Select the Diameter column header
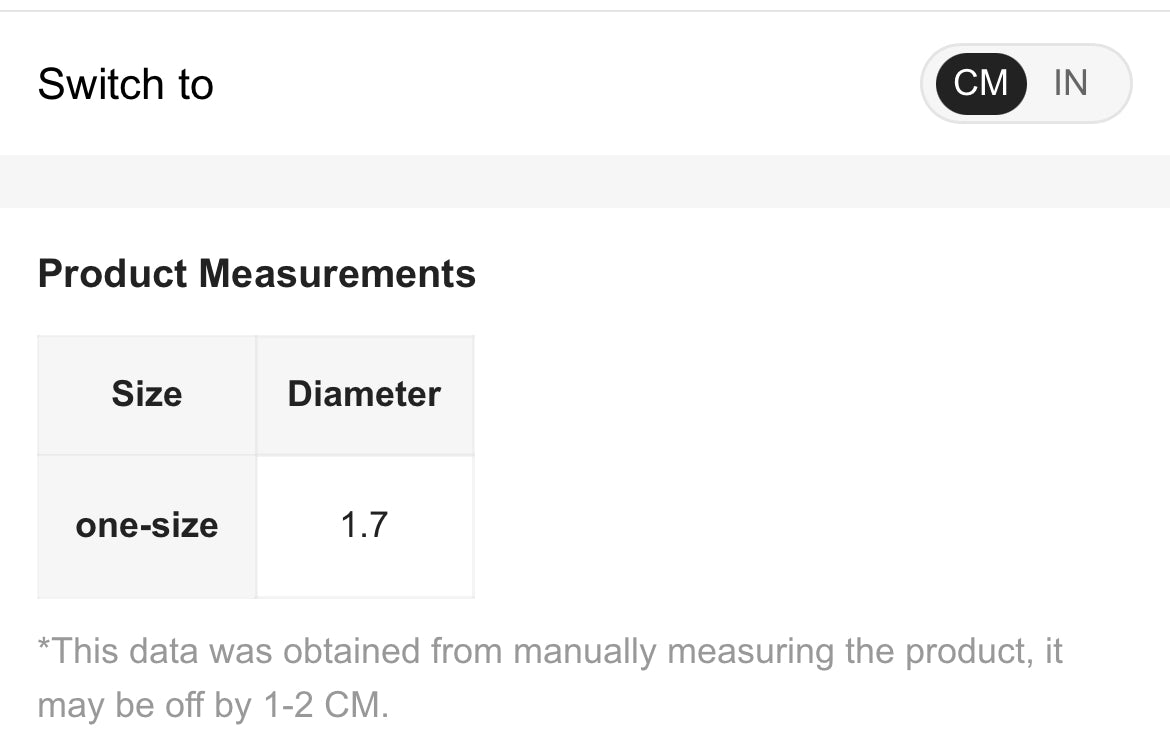1170x732 pixels. 364,394
